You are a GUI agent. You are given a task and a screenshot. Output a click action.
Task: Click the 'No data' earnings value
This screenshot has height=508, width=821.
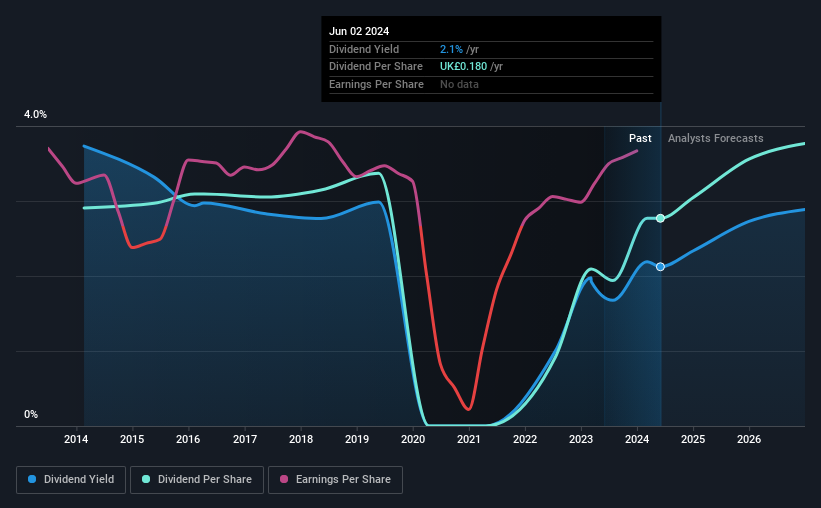click(459, 84)
